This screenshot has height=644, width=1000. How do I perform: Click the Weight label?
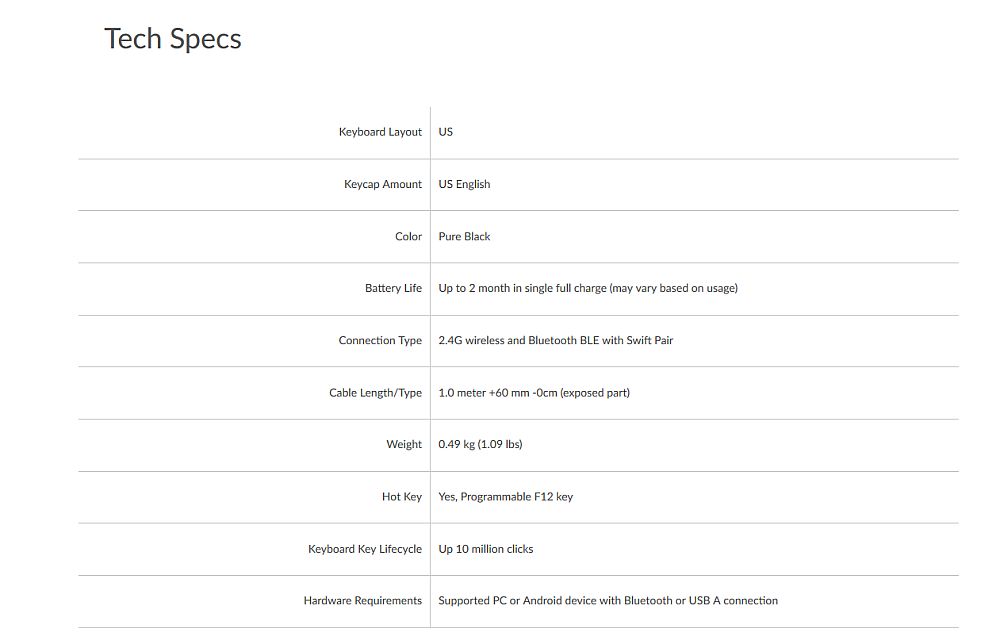404,445
